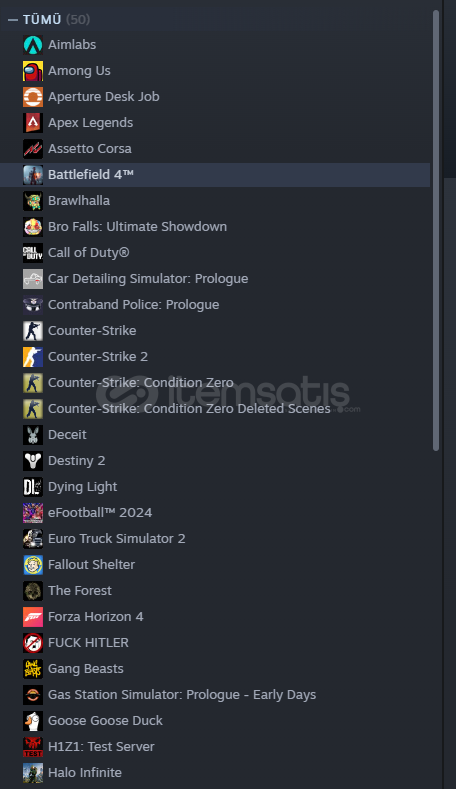Click the TÜMÜ category header label
The height and width of the screenshot is (789, 456).
[42, 20]
